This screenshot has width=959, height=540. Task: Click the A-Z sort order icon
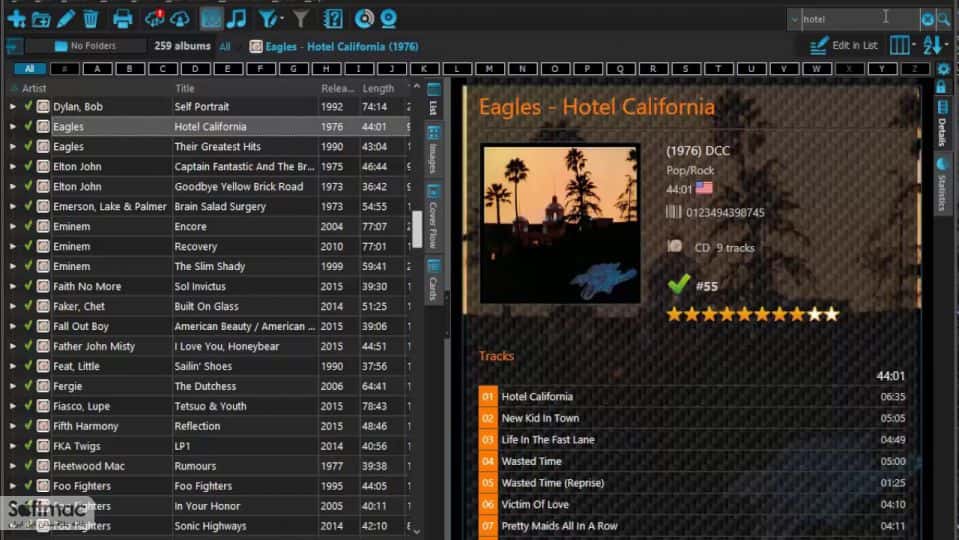point(932,45)
